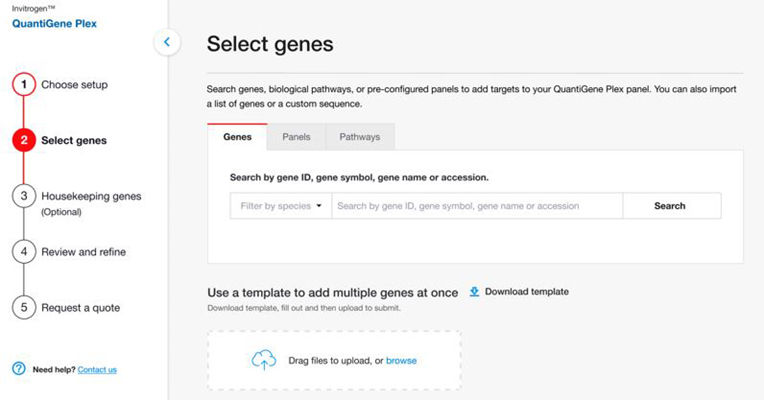Collapse the sidebar with the chevron button
The width and height of the screenshot is (764, 400).
pyautogui.click(x=167, y=42)
